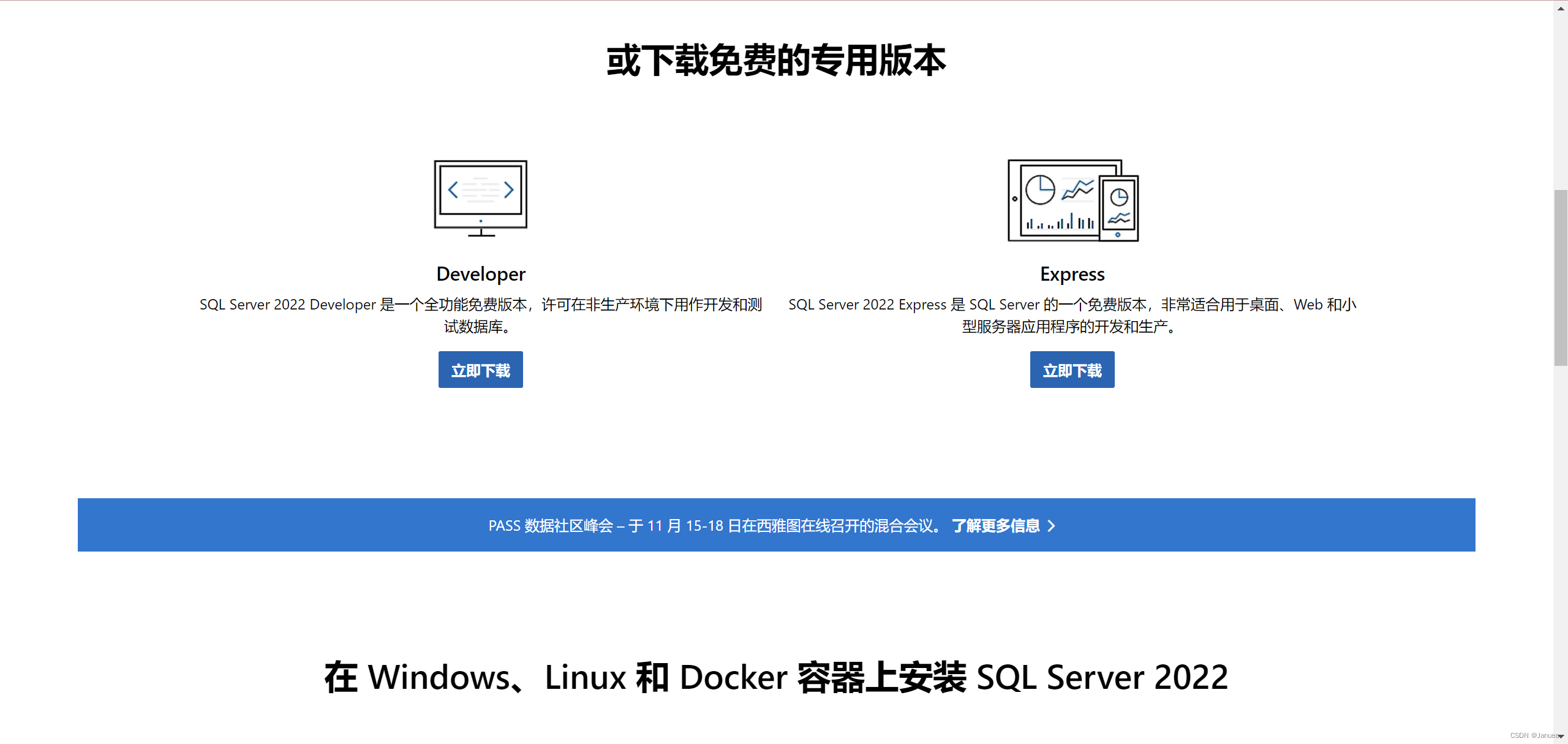
Task: Click the 或下载免费的专用版本 heading
Action: coord(776,61)
